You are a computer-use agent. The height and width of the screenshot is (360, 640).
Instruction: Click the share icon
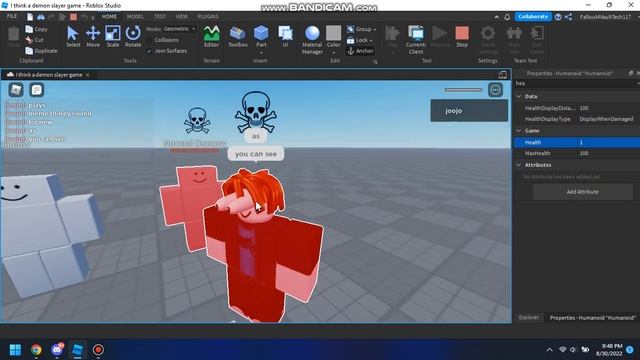click(569, 17)
